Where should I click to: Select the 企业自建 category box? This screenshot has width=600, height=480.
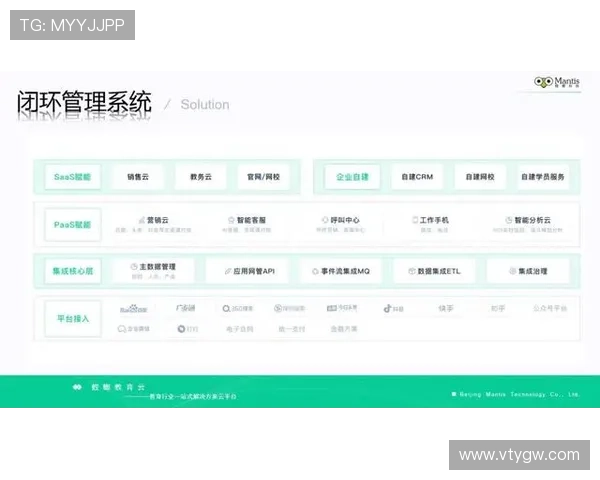(x=352, y=177)
